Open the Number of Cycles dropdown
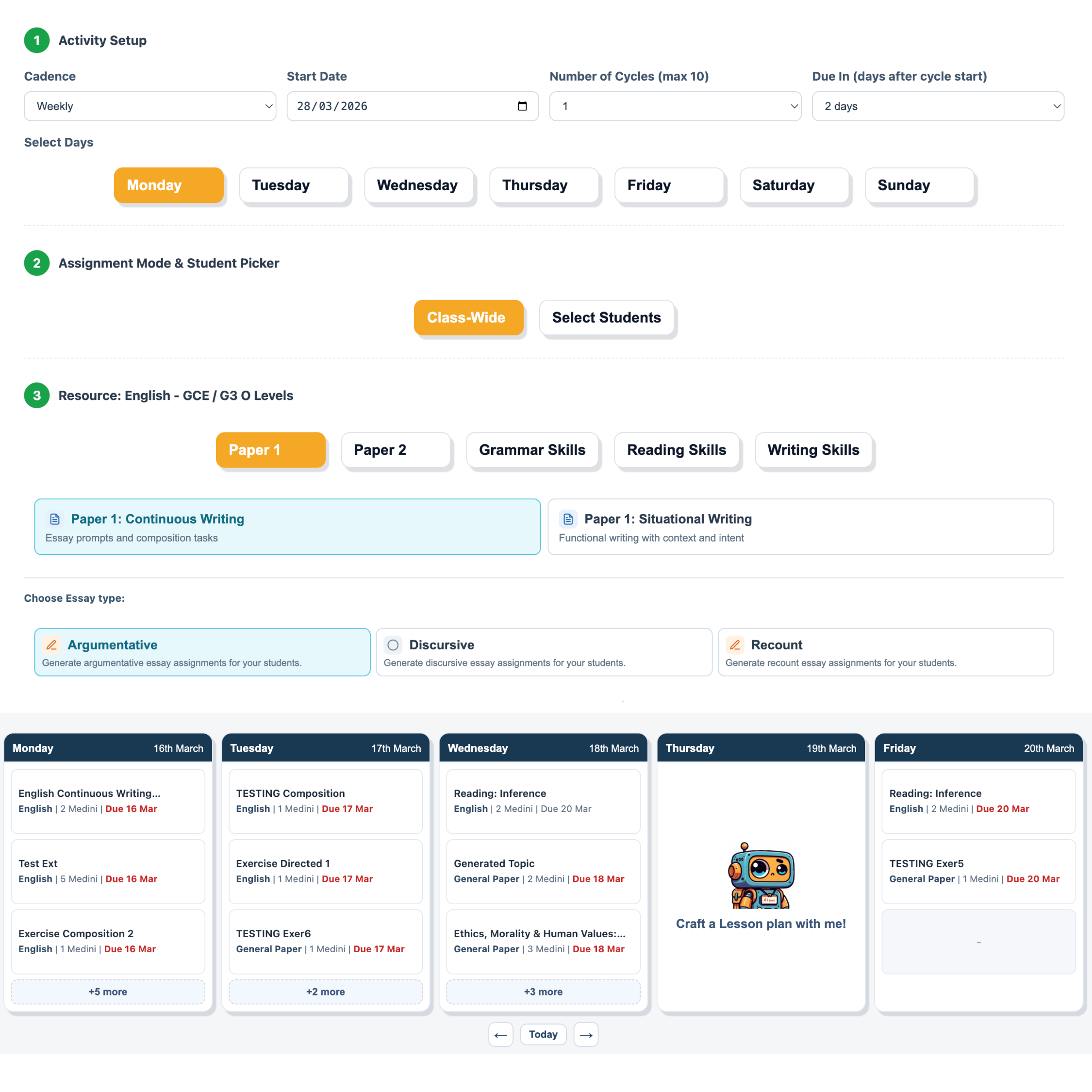This screenshot has height=1092, width=1092. point(675,106)
